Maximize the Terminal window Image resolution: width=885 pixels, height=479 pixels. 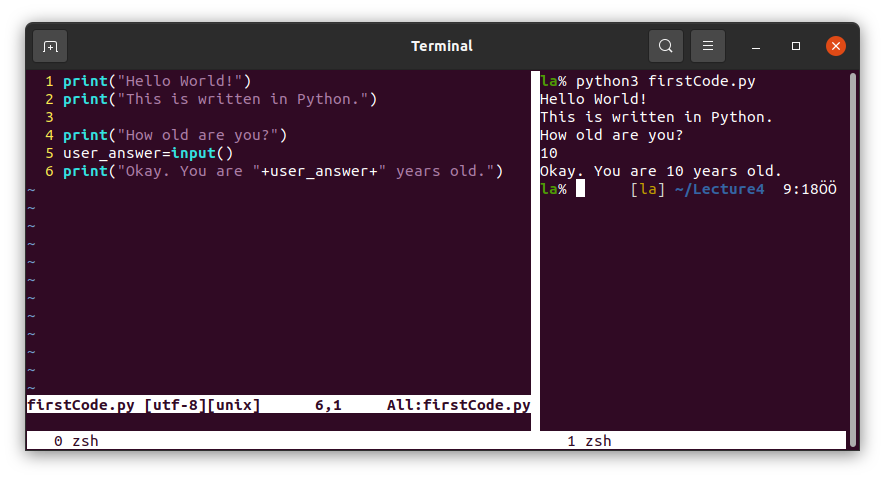pyautogui.click(x=796, y=46)
